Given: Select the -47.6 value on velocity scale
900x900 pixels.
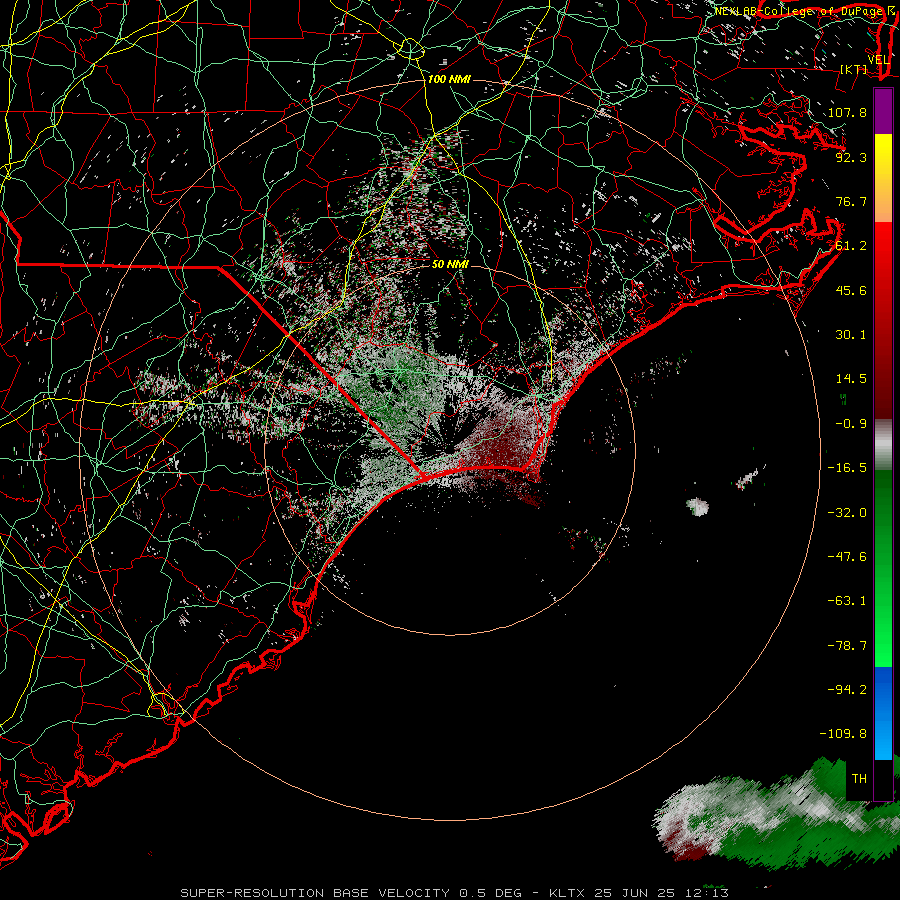Looking at the screenshot, I should [x=847, y=557].
